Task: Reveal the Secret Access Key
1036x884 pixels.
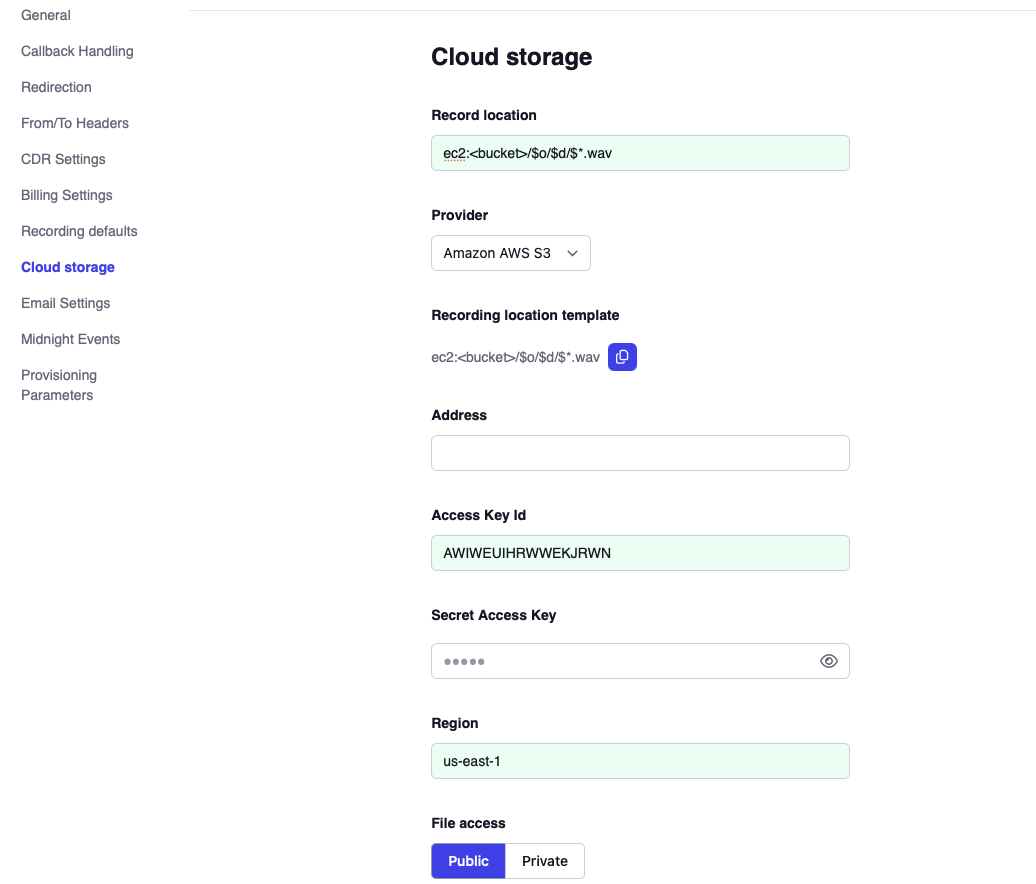Action: tap(829, 661)
